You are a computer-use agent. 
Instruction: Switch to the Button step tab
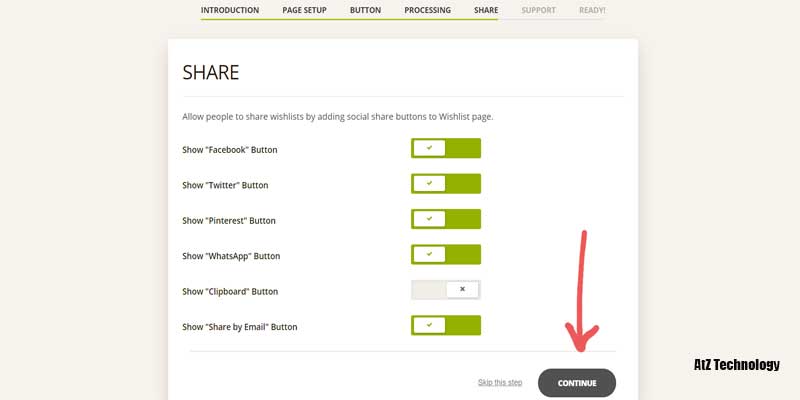tap(365, 11)
